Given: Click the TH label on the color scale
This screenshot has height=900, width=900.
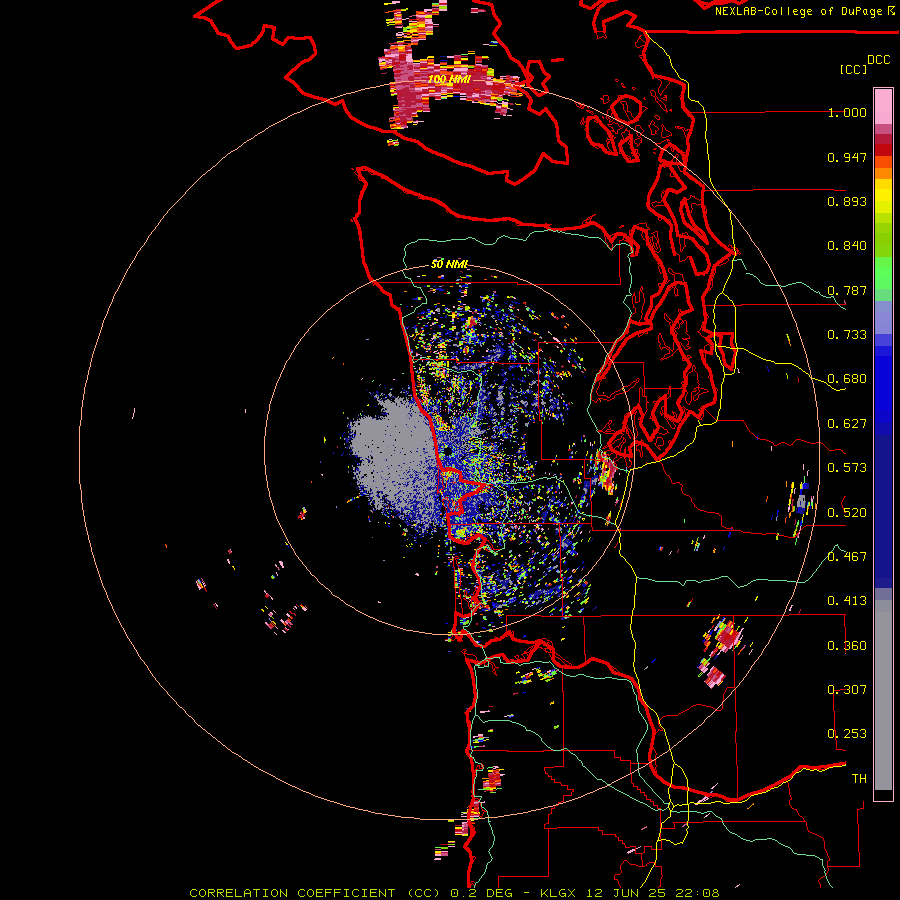Looking at the screenshot, I should click(x=859, y=778).
